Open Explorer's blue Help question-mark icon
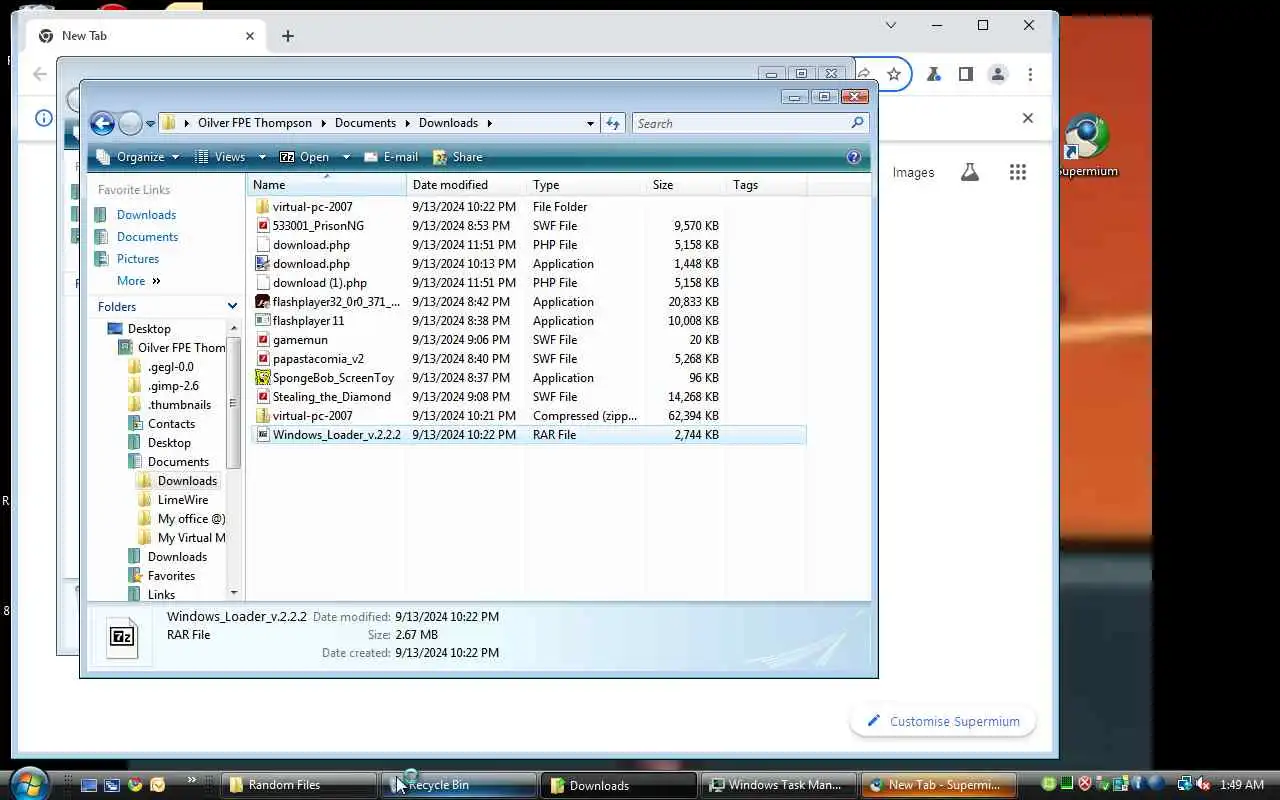The height and width of the screenshot is (800, 1280). [853, 157]
